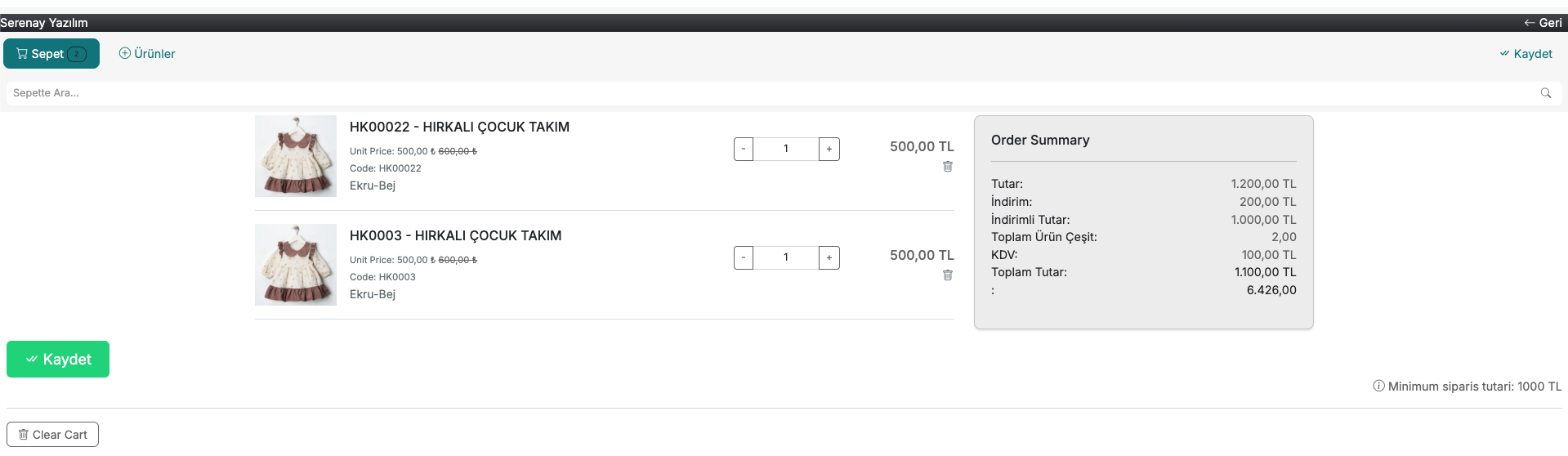This screenshot has width=1568, height=456.
Task: Increase quantity of HK00022 item
Action: point(829,149)
